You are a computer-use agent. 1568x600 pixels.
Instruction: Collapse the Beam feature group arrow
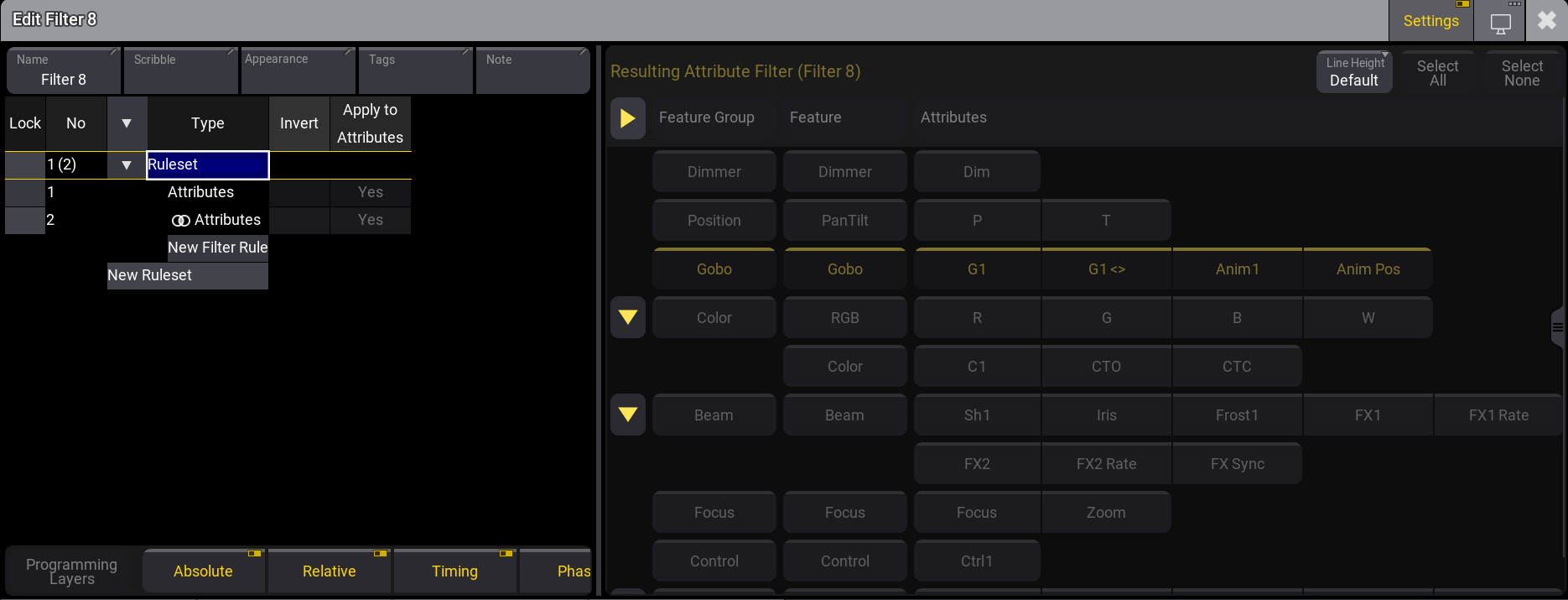tap(627, 415)
